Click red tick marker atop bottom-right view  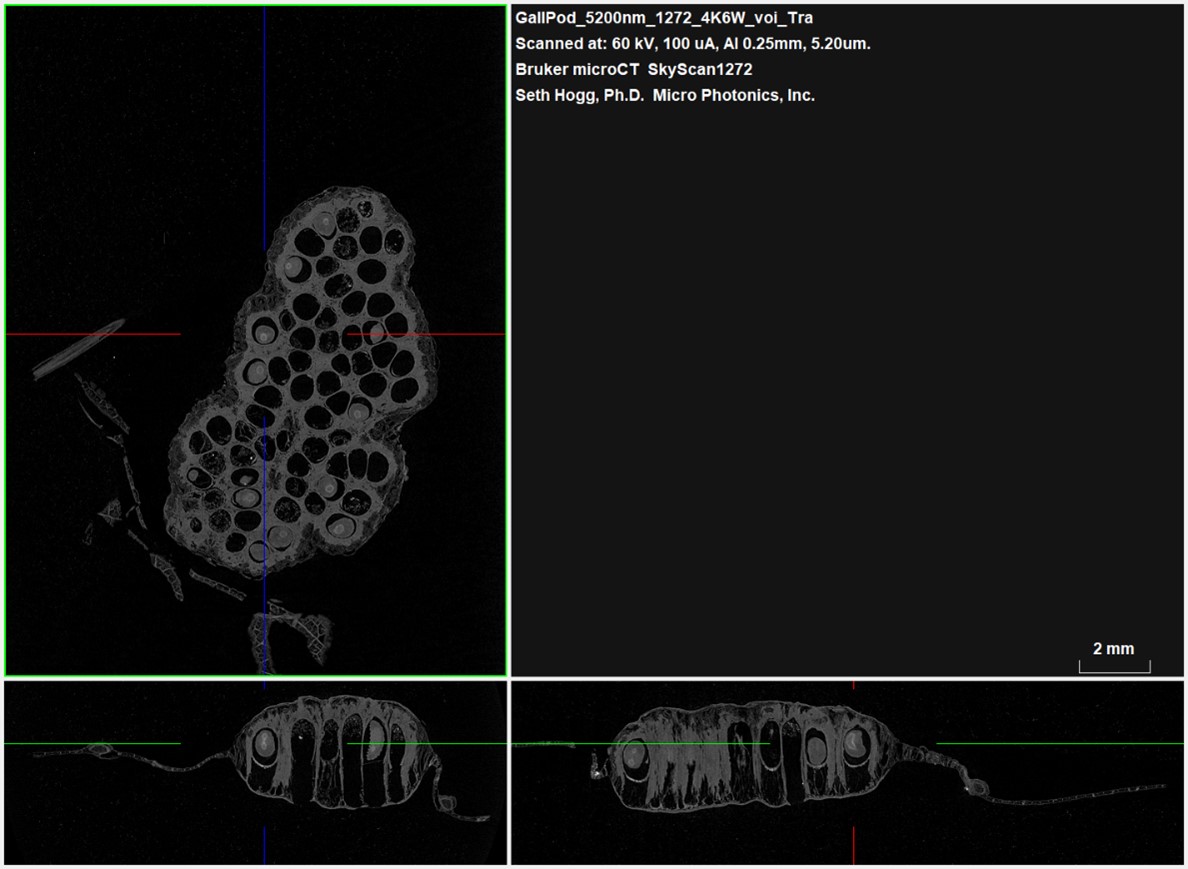[853, 686]
